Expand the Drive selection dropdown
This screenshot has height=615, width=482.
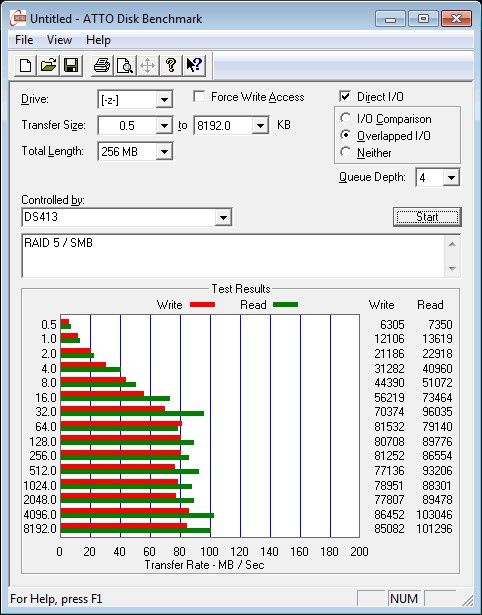click(x=164, y=100)
